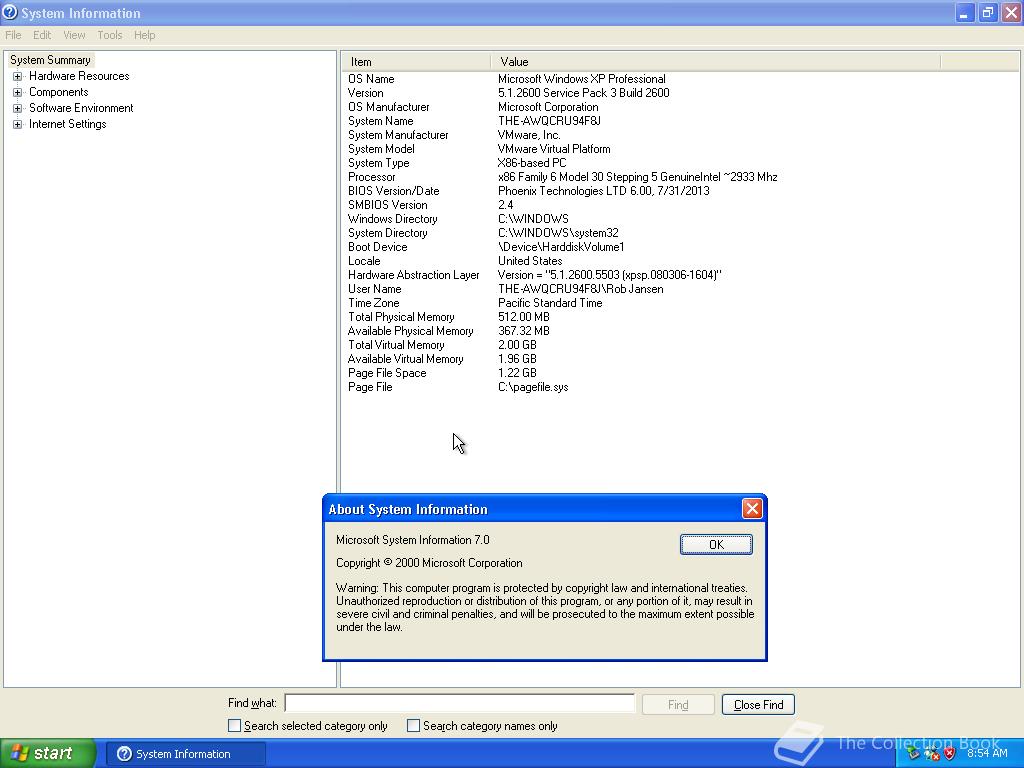The image size is (1024, 768).
Task: Select Software Environment tree item label
Action: point(81,108)
